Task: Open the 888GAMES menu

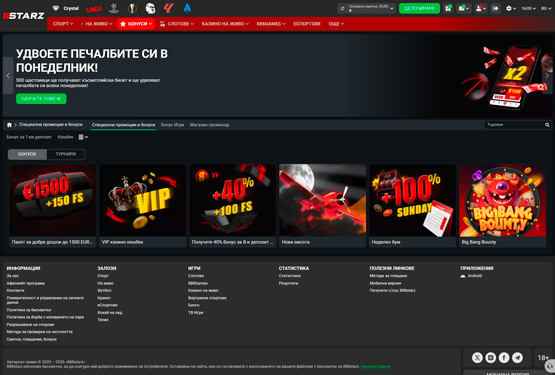Action: pos(271,24)
